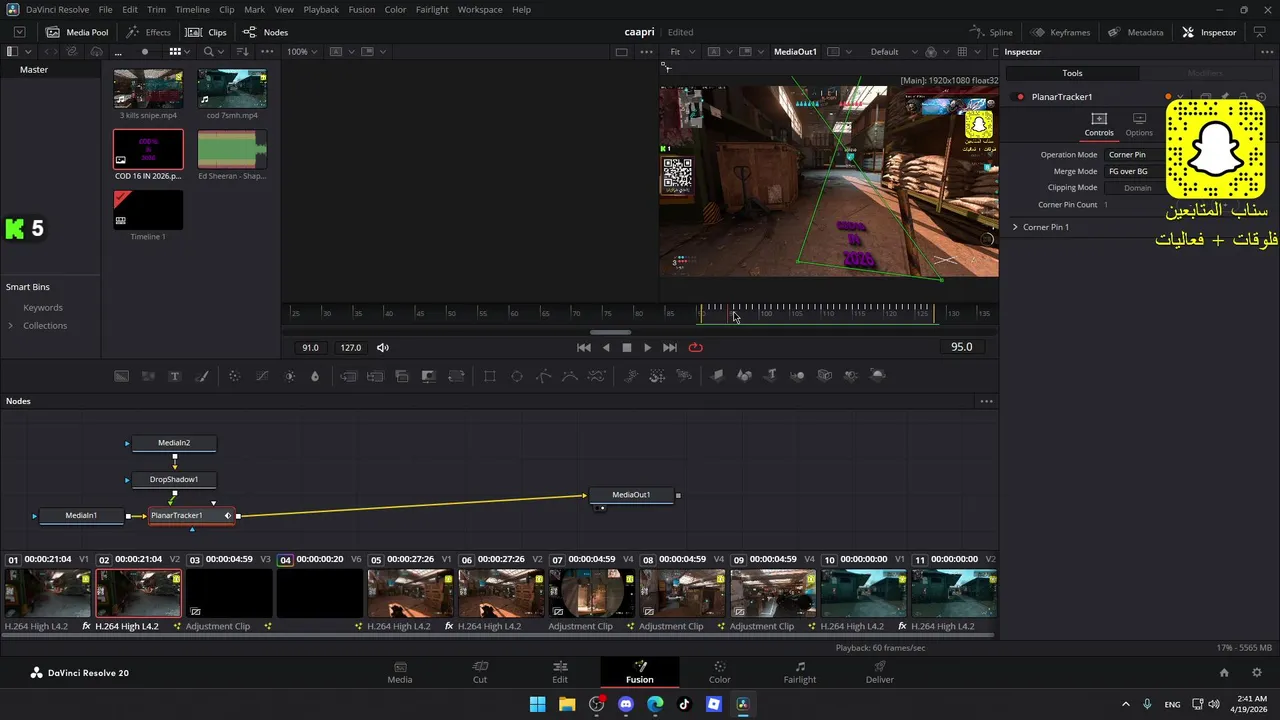Switch to the Edit page

click(x=560, y=672)
